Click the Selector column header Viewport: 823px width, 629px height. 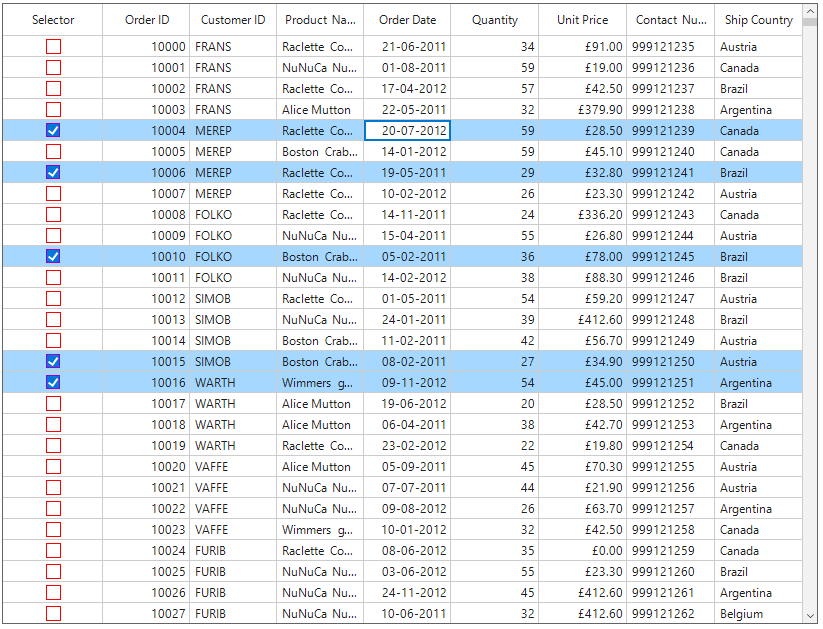coord(52,20)
